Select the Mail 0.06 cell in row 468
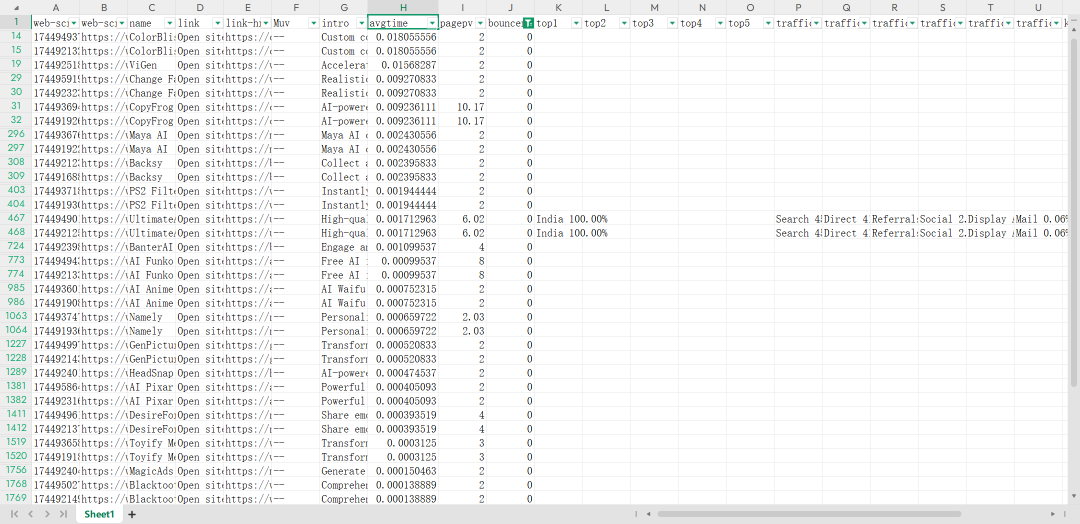The width and height of the screenshot is (1080, 524). click(x=1038, y=233)
